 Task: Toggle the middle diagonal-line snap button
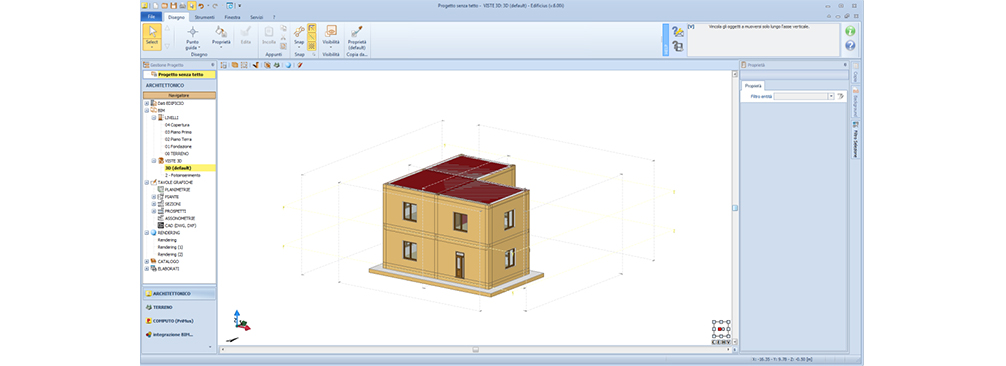pyautogui.click(x=311, y=37)
